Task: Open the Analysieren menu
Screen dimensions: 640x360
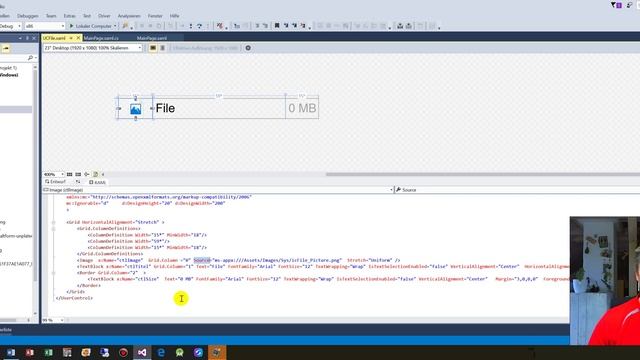Action: (129, 16)
